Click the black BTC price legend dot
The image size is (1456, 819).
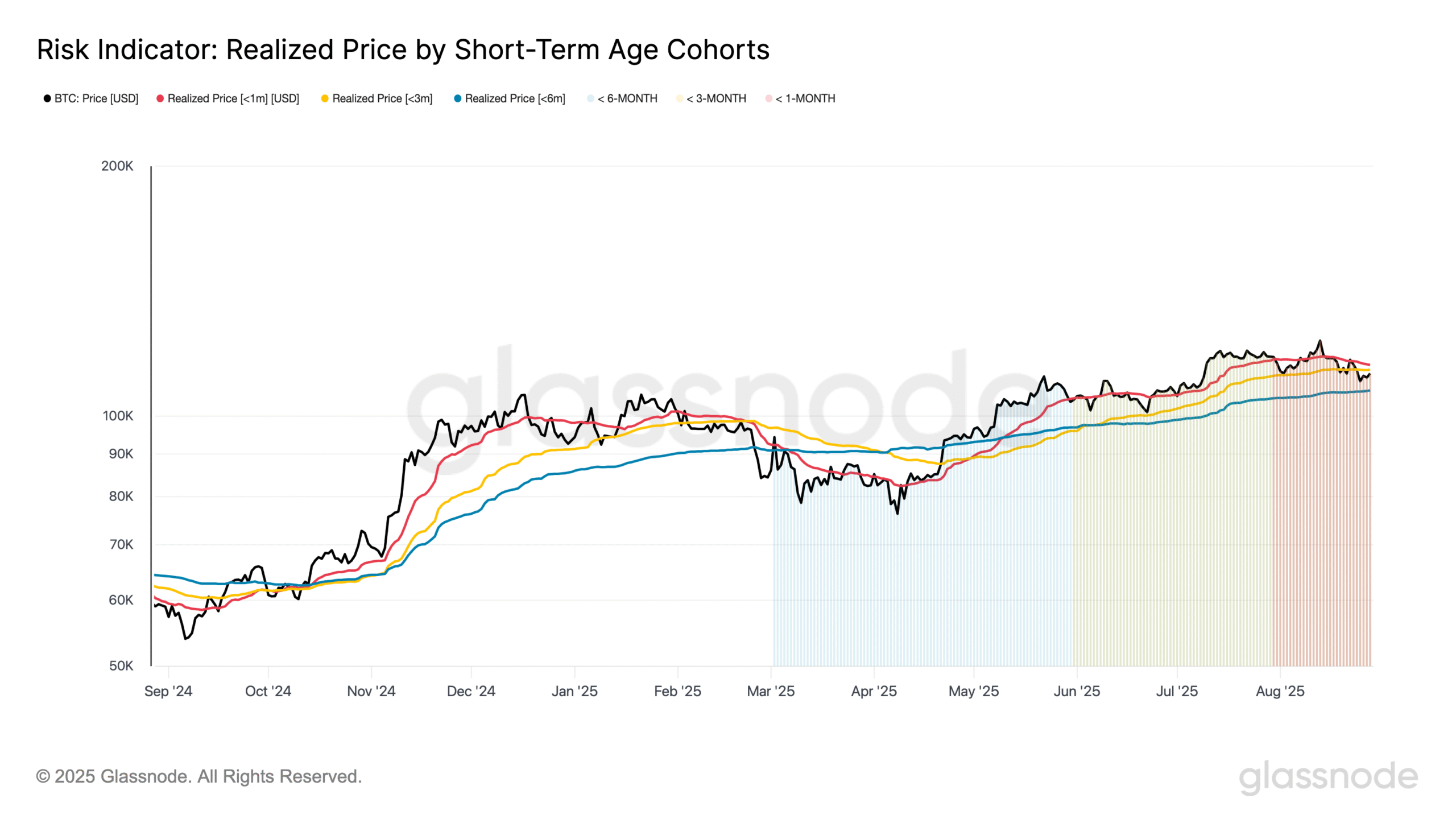pyautogui.click(x=47, y=98)
